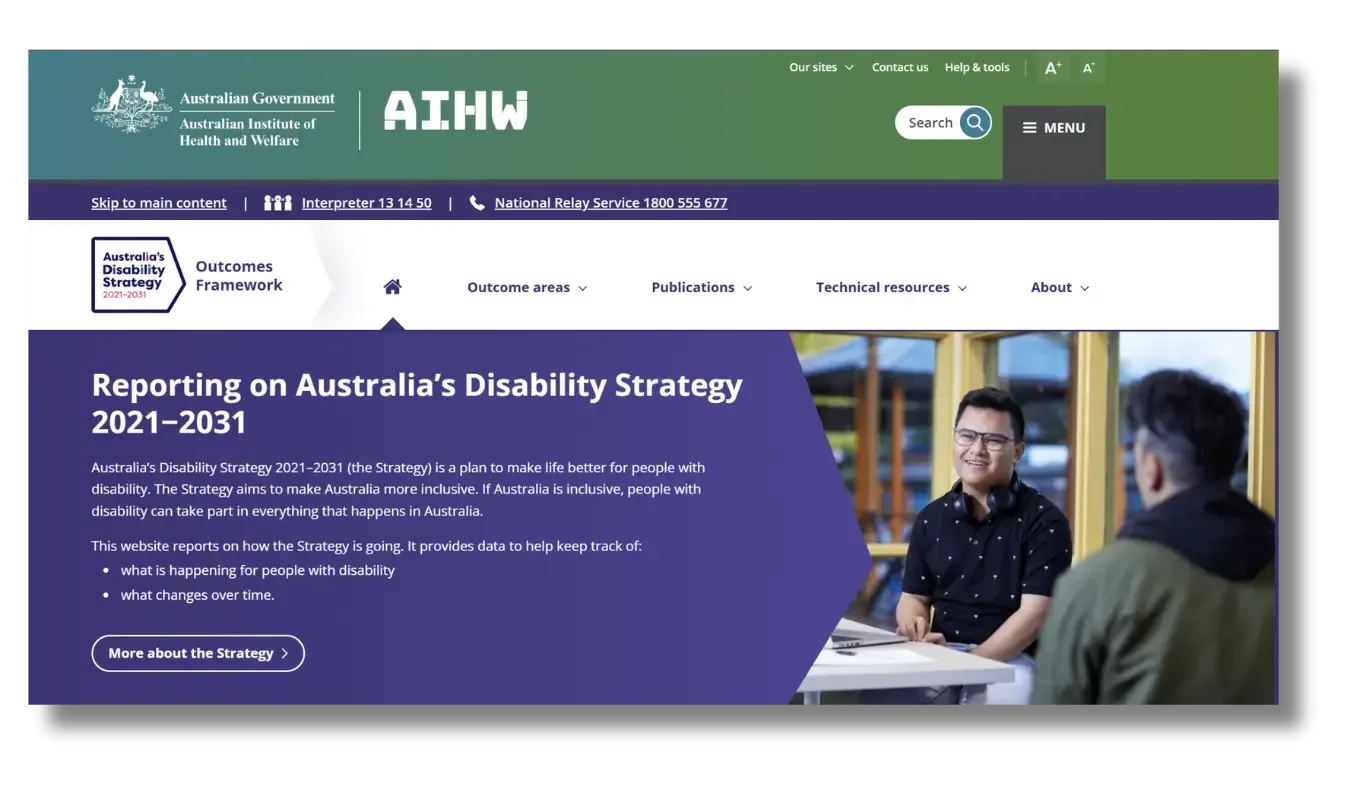Open the About menu
Viewport: 1350px width, 800px height.
[x=1060, y=288]
